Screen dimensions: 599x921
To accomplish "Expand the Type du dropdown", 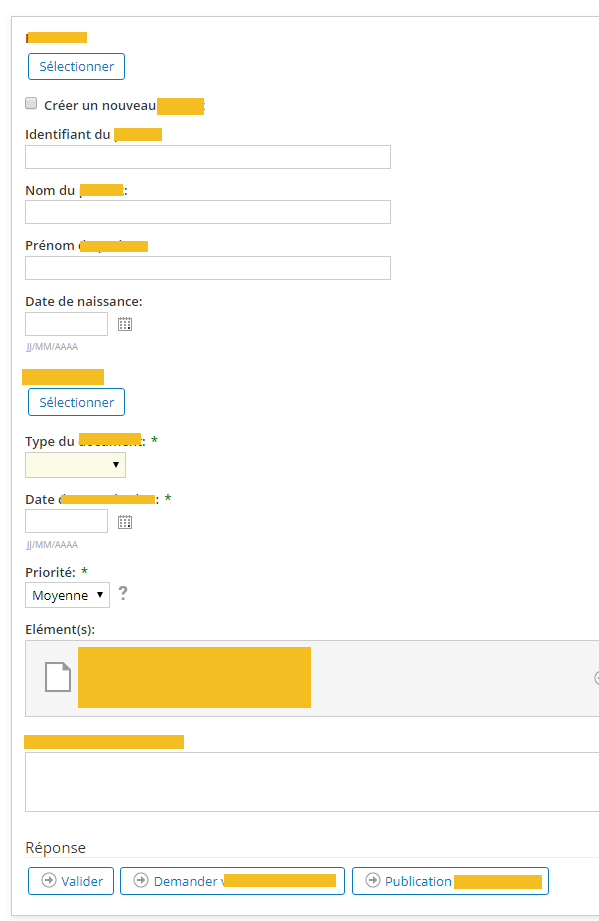I will 75,465.
